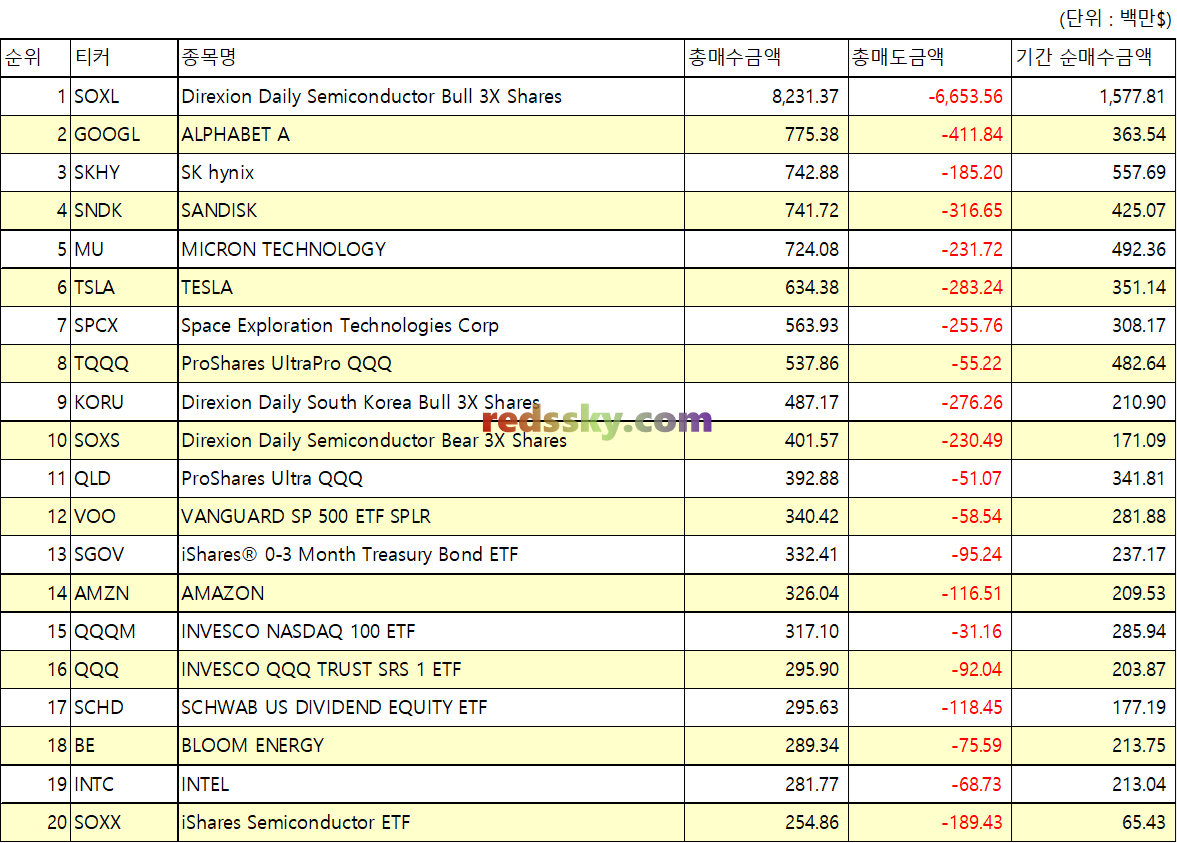Click the MICRON TECHNOLOGY name cell
Image resolution: width=1177 pixels, height=843 pixels.
pyautogui.click(x=431, y=249)
